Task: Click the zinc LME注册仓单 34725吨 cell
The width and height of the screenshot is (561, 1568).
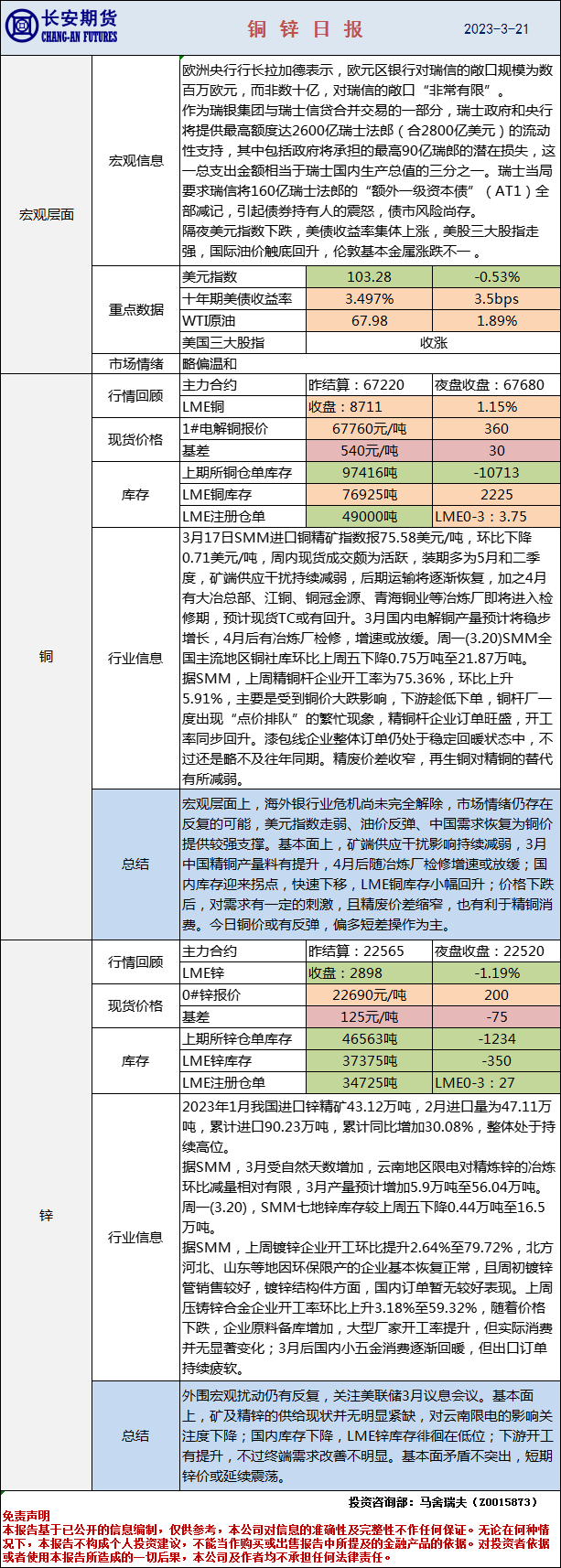Action: (369, 1083)
